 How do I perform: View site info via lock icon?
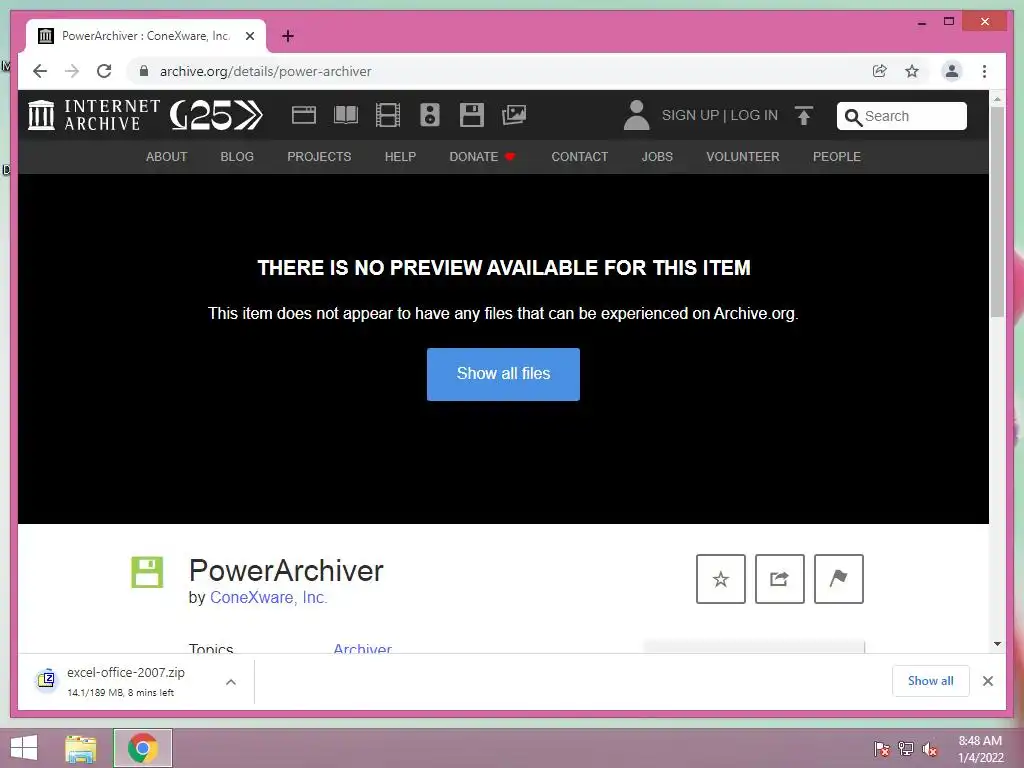coord(144,71)
